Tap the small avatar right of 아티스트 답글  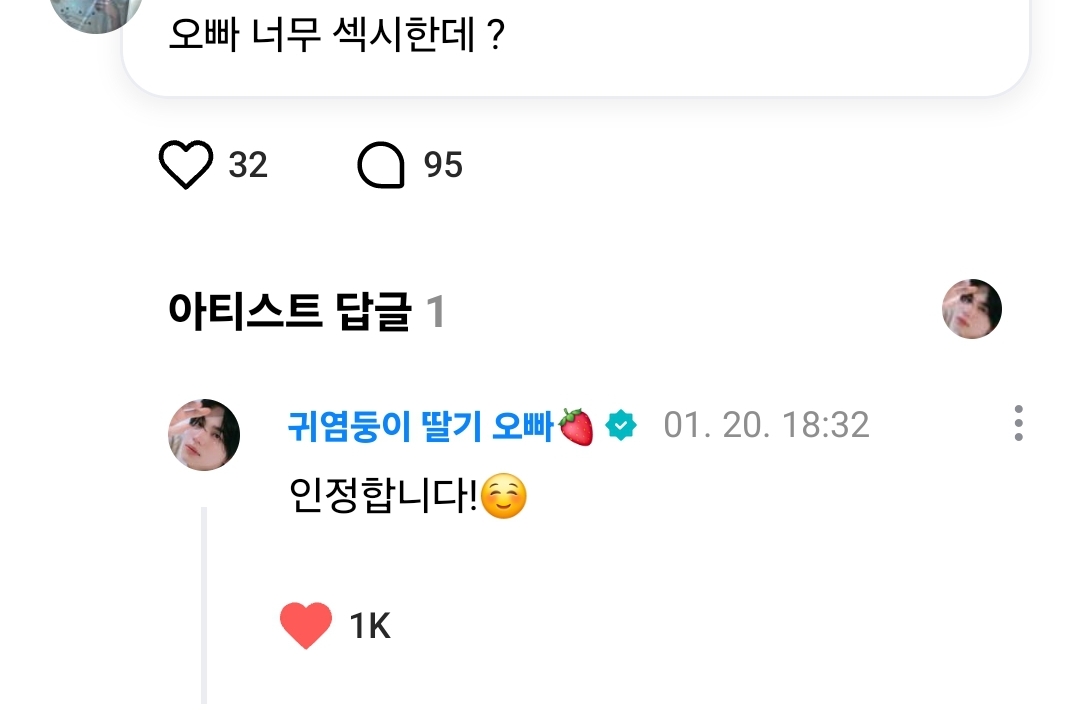tap(972, 309)
